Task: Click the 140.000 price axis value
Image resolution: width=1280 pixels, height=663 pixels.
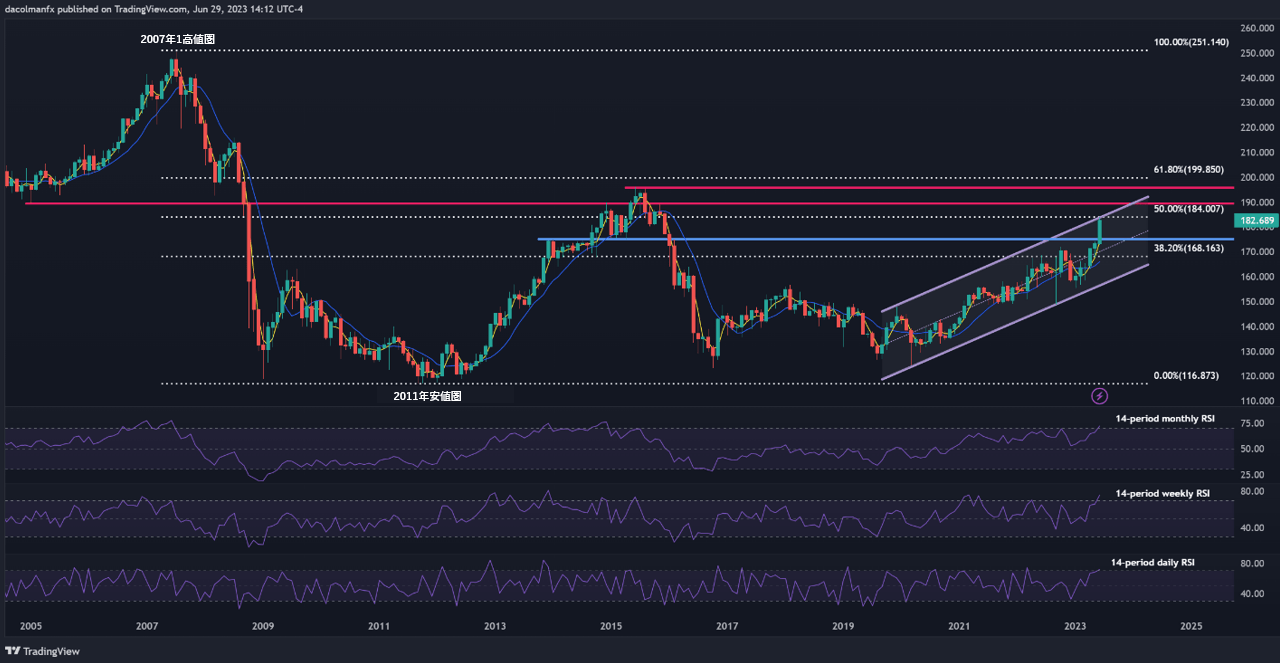Action: click(x=1258, y=327)
